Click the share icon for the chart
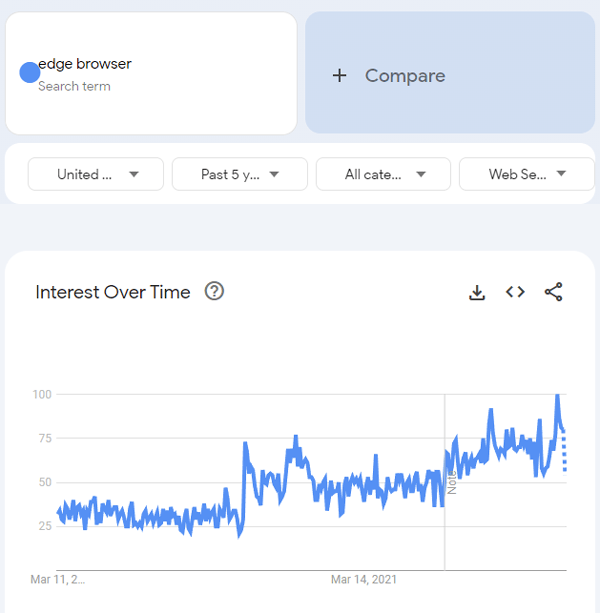 tap(553, 292)
